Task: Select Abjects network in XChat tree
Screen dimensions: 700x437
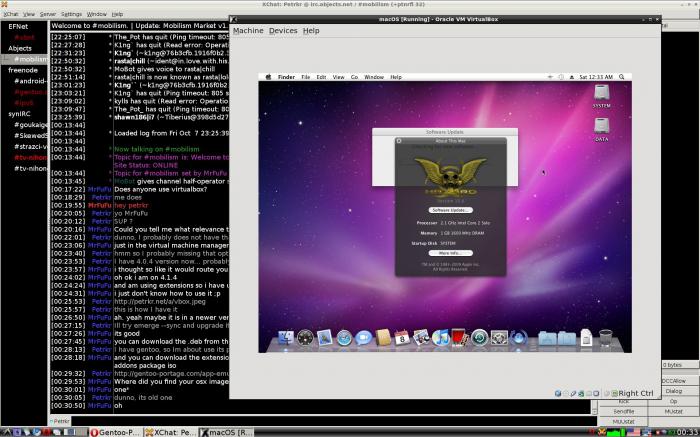Action: pyautogui.click(x=20, y=48)
